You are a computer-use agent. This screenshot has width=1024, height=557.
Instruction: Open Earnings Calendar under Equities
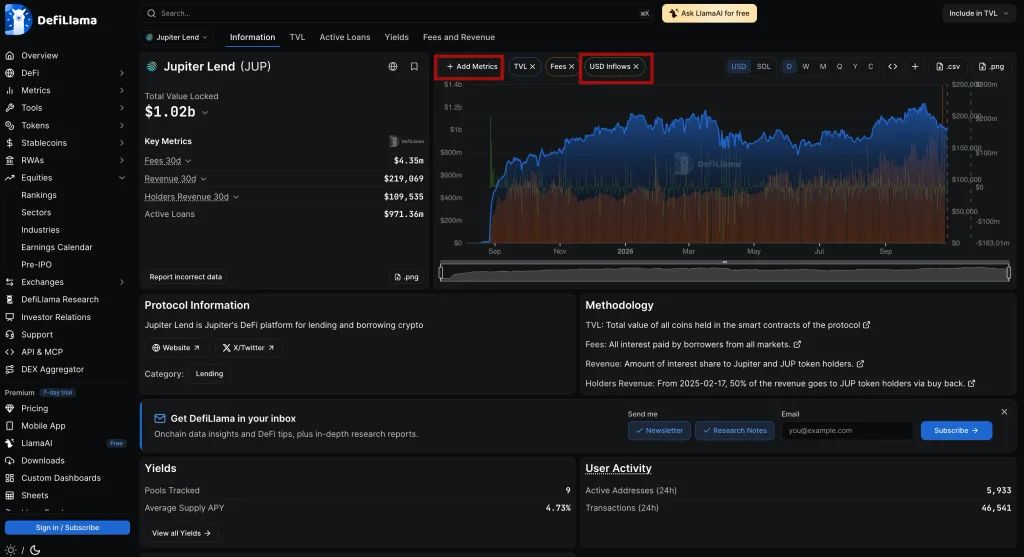pyautogui.click(x=57, y=247)
